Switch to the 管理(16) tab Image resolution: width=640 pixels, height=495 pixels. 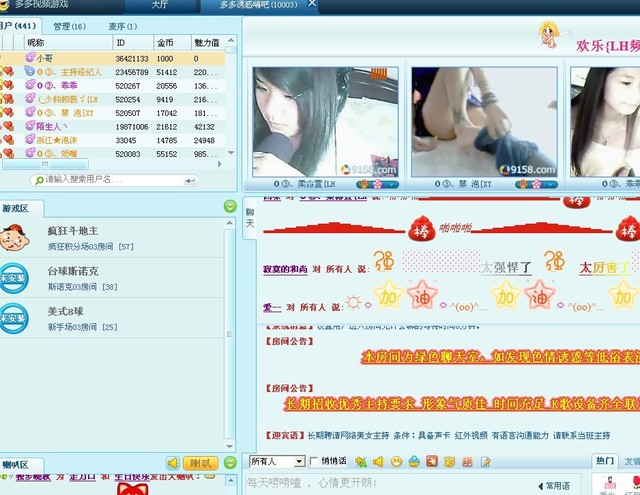[69, 26]
